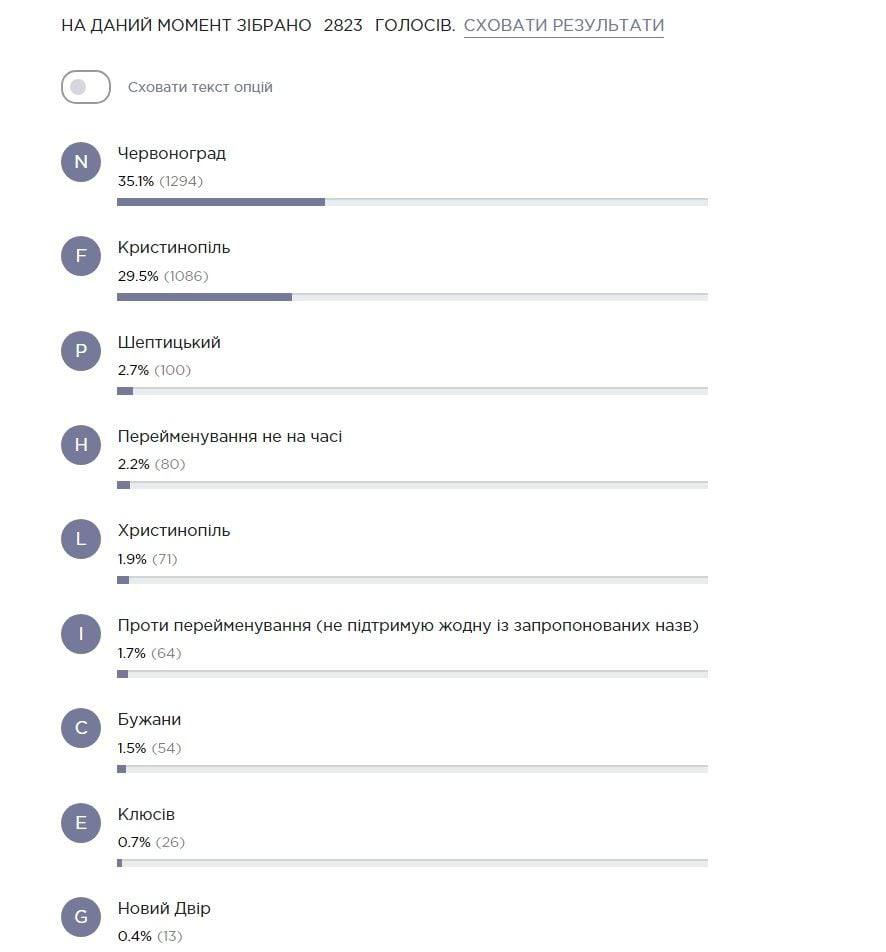This screenshot has height=952, width=886.
Task: Click the Кристинопіль progress bar
Action: click(x=412, y=296)
